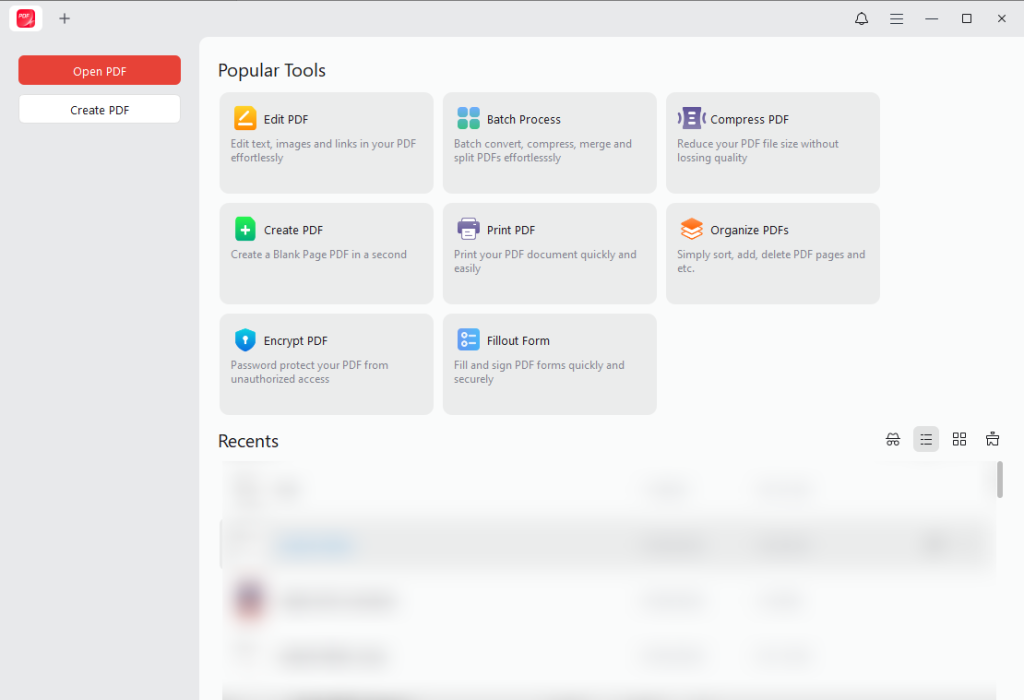This screenshot has width=1024, height=700.
Task: Click 'Print your PDF document quickly' description
Action: coord(545,261)
